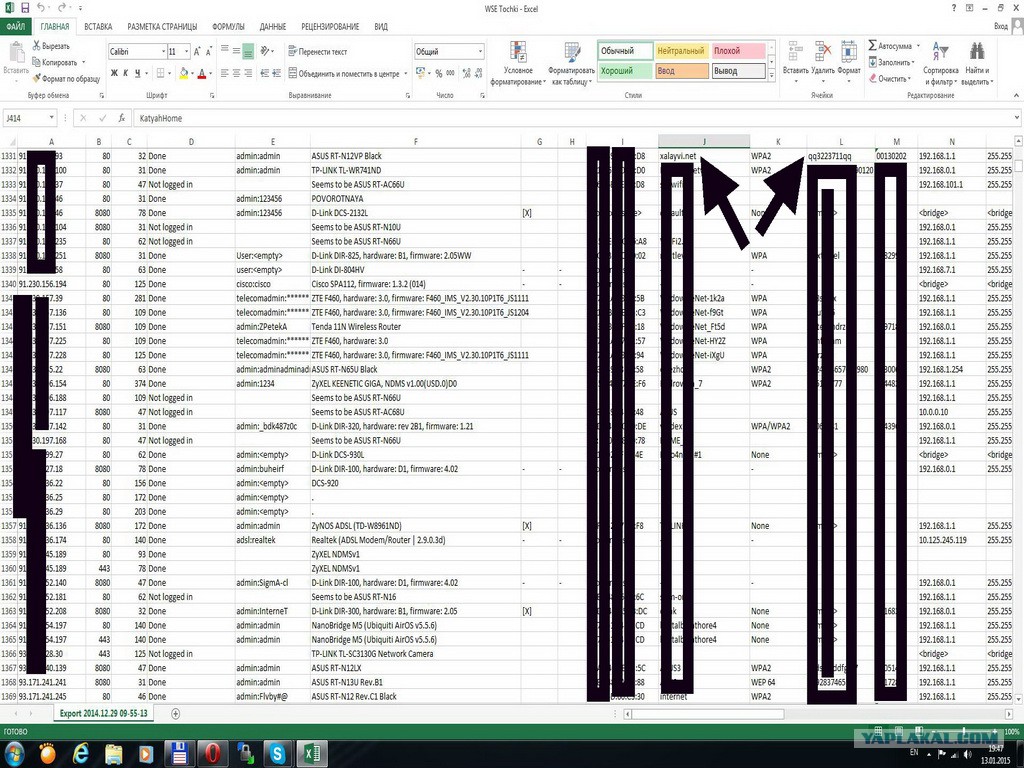Viewport: 1024px width, 768px height.
Task: Apply the Плохой cell style
Action: pyautogui.click(x=738, y=50)
